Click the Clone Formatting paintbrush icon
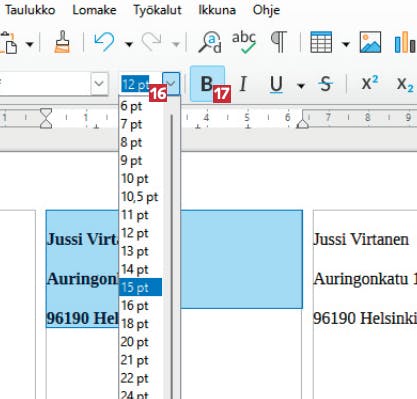Screen dimensions: 417x399 click(x=62, y=42)
